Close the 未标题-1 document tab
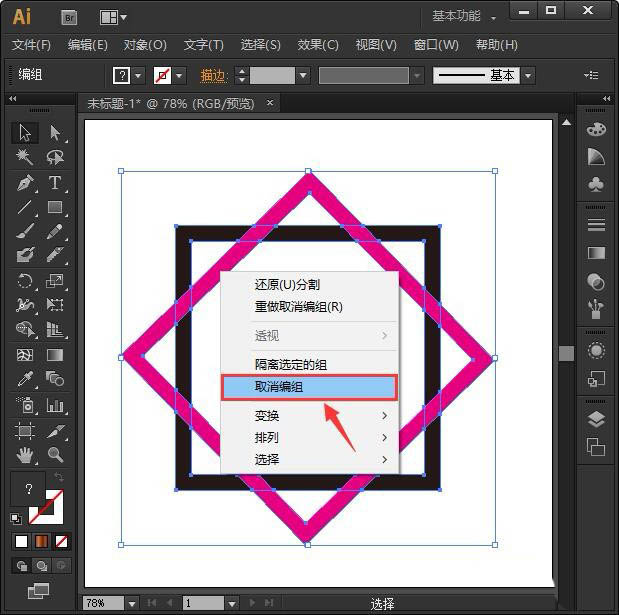The height and width of the screenshot is (615, 619). click(270, 103)
